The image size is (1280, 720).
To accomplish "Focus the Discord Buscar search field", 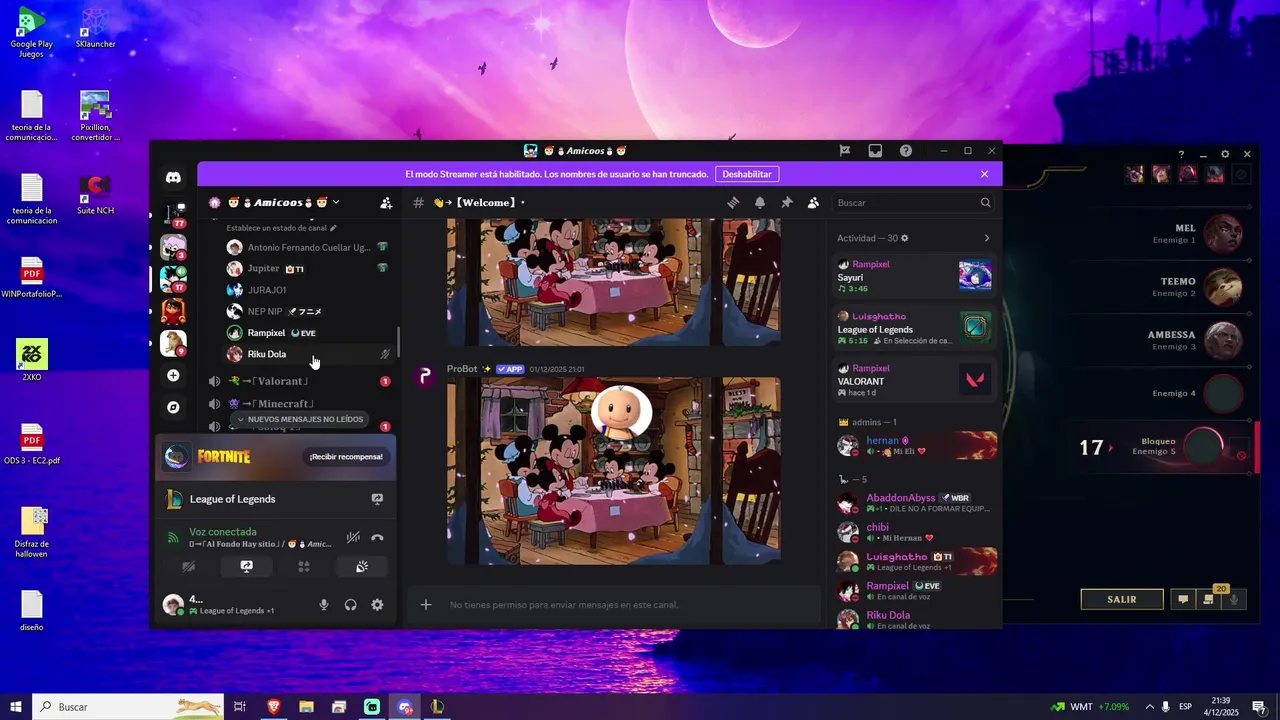I will (913, 203).
